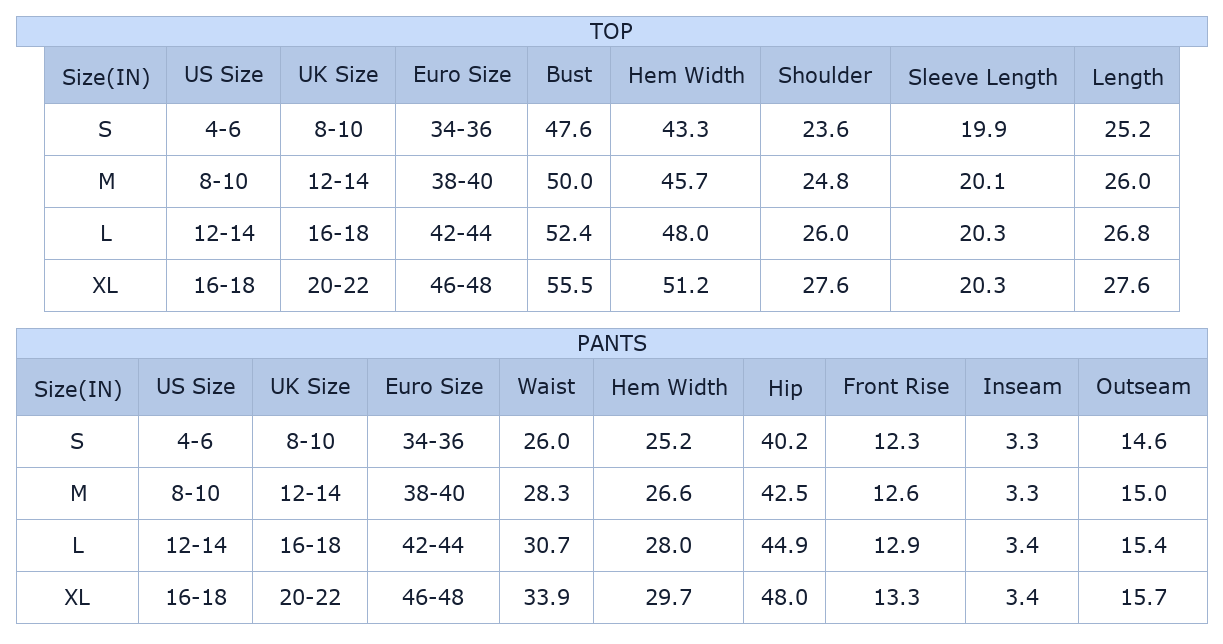Image resolution: width=1223 pixels, height=644 pixels.
Task: Select outseam value 15.7 for XL
Action: [1143, 597]
